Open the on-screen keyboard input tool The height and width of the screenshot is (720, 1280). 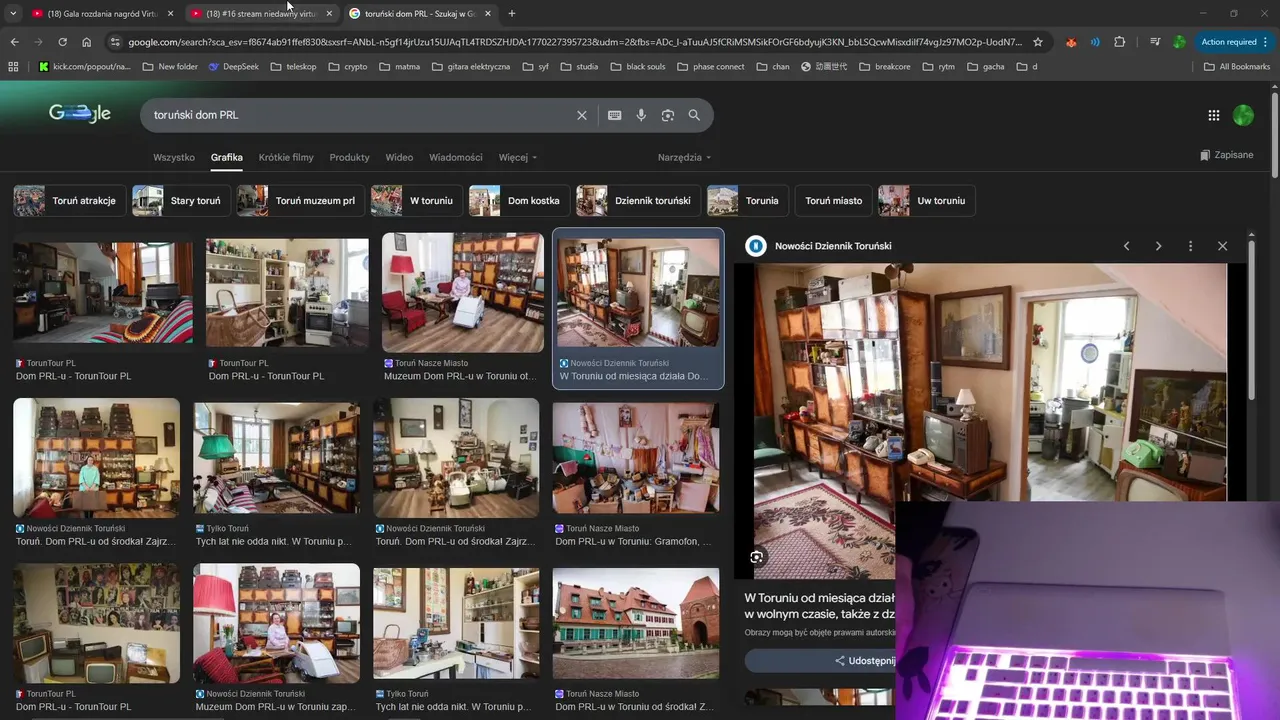615,115
